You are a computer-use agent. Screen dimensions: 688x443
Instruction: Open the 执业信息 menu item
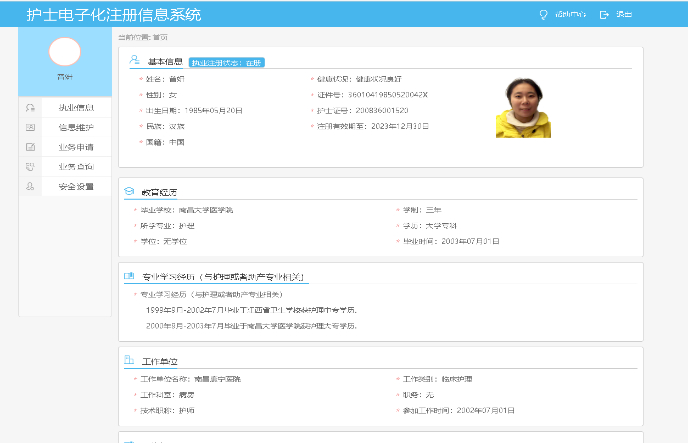(76, 108)
